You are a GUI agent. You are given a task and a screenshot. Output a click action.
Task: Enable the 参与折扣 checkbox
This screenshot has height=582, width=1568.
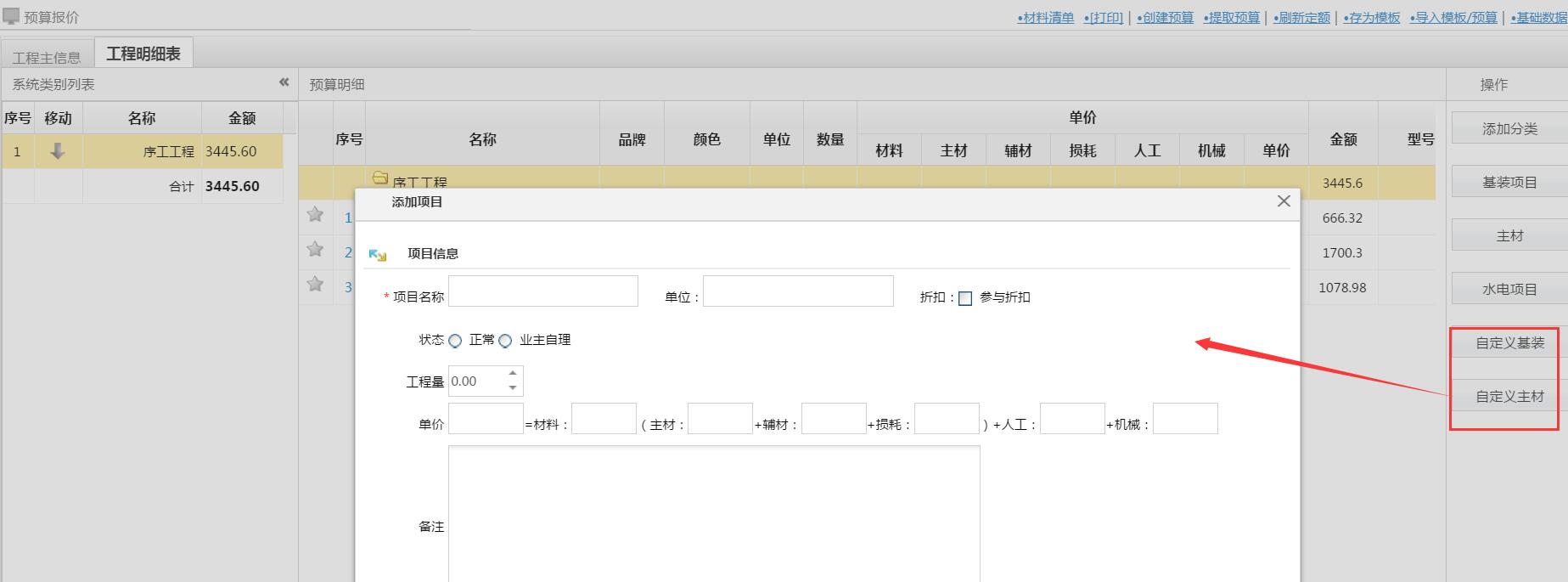coord(965,298)
